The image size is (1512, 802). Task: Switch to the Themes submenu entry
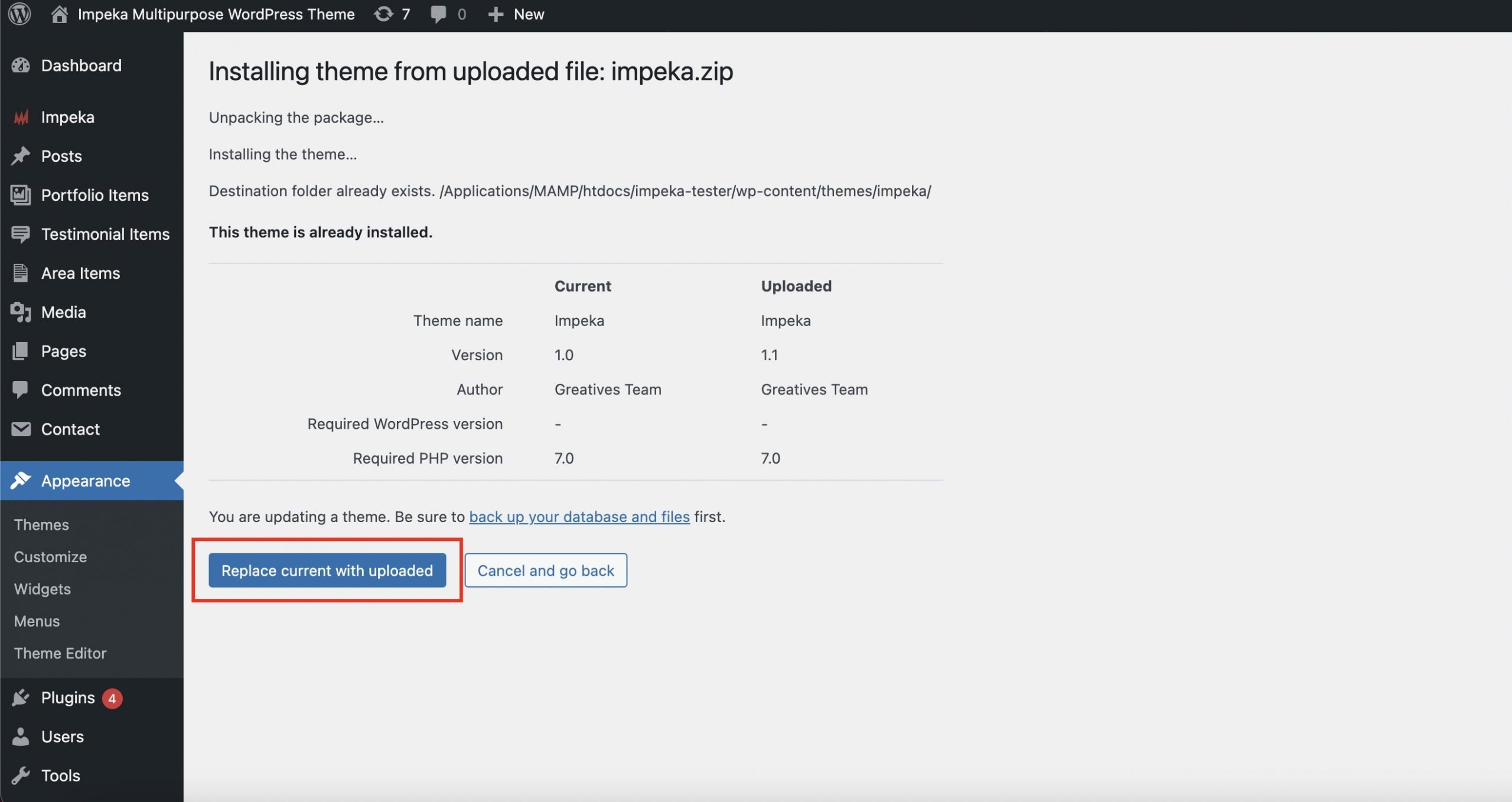[x=41, y=524]
